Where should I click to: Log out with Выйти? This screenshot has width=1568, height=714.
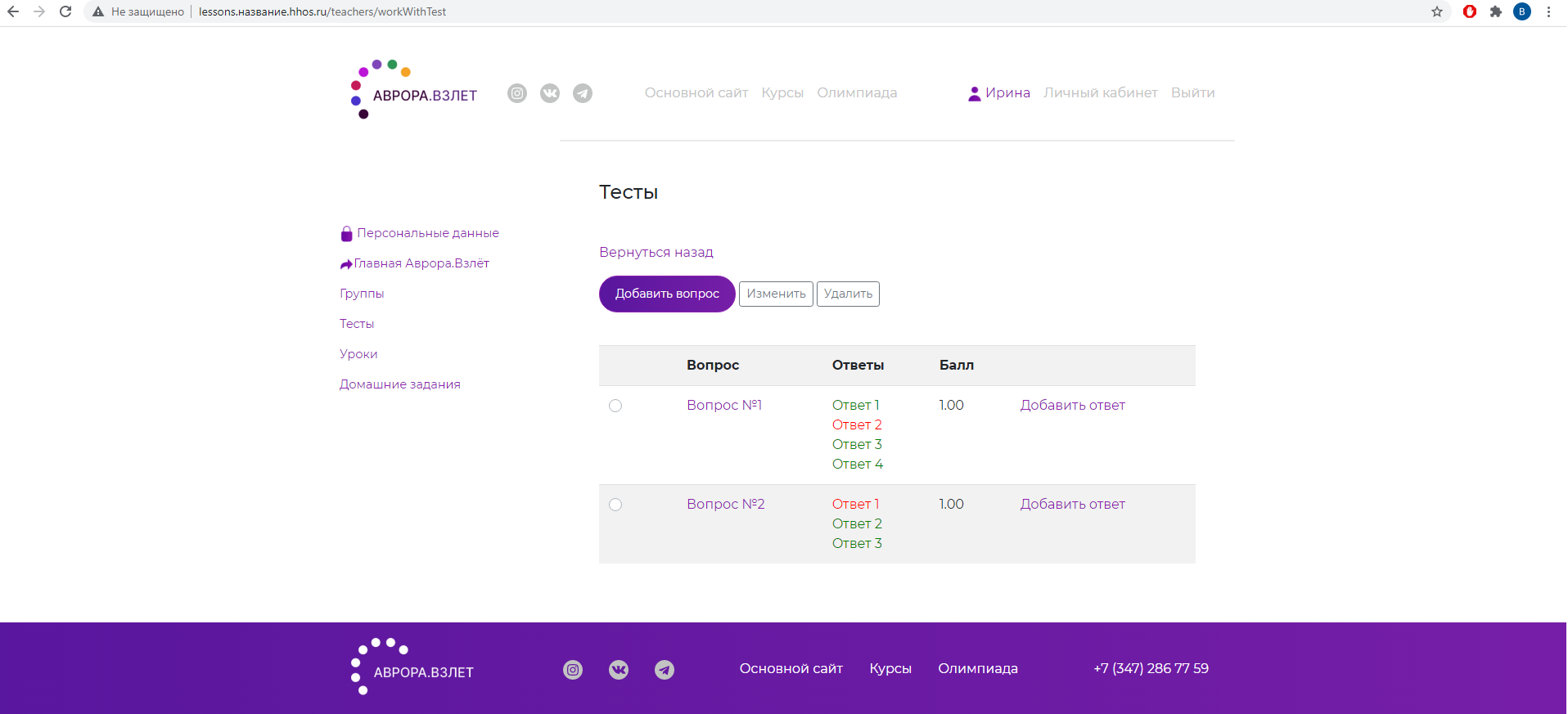1193,93
